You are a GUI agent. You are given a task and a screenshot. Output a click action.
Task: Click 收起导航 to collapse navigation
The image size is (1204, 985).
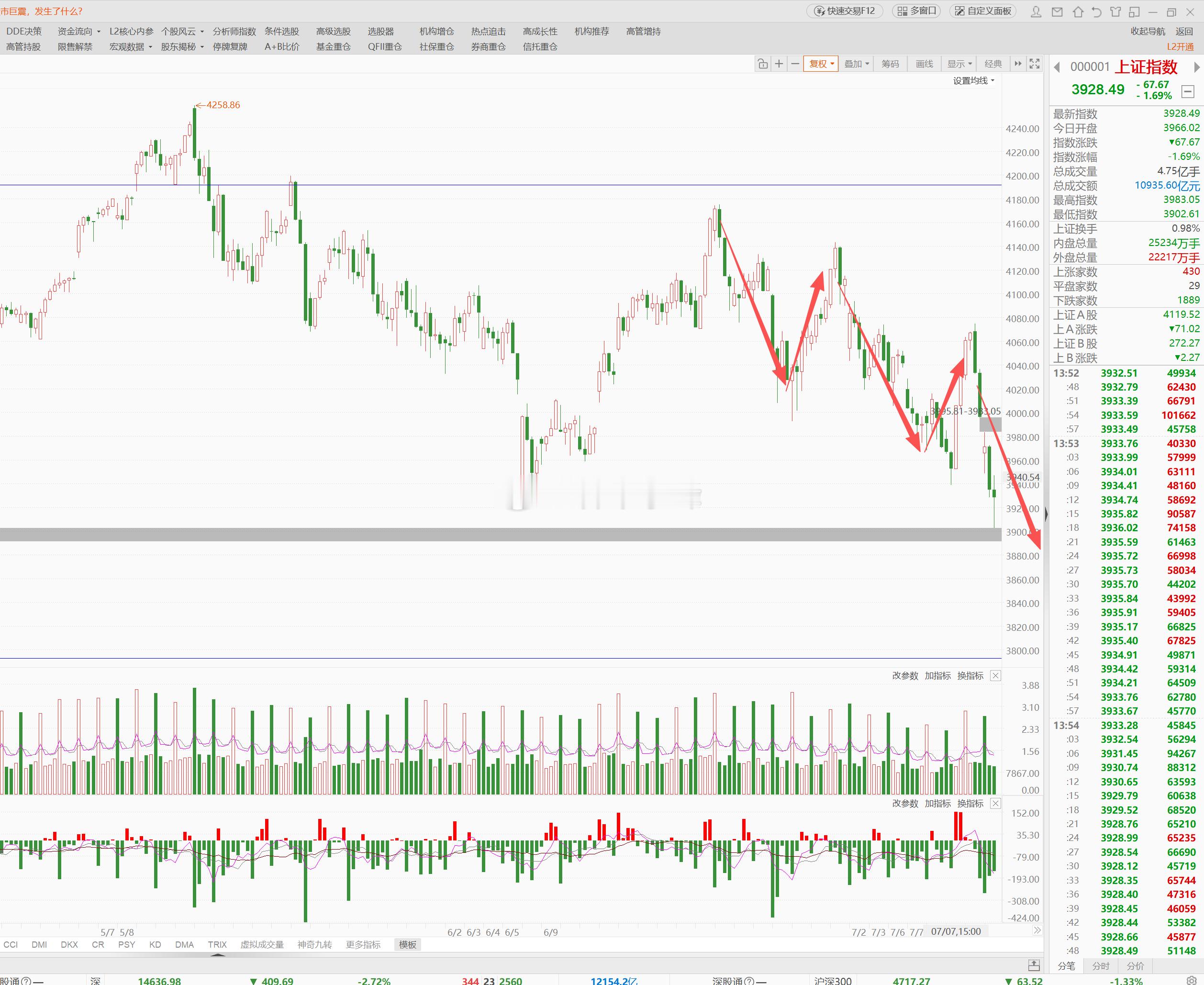click(x=1147, y=32)
